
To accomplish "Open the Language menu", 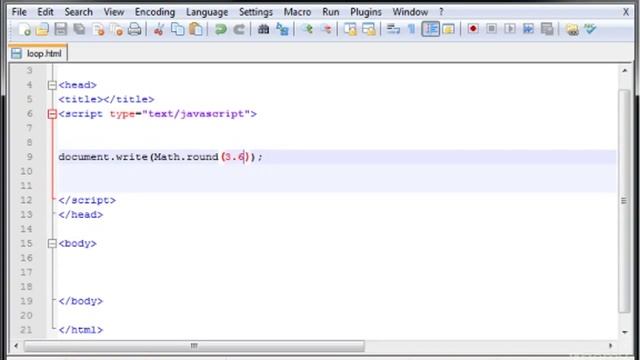I will tap(207, 12).
